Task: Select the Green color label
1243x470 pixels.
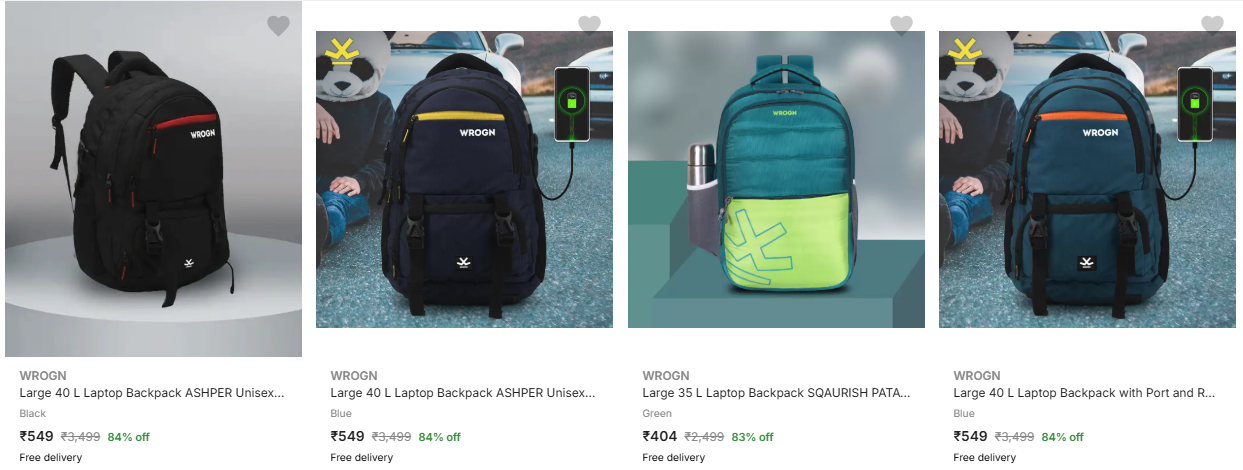Action: click(657, 413)
